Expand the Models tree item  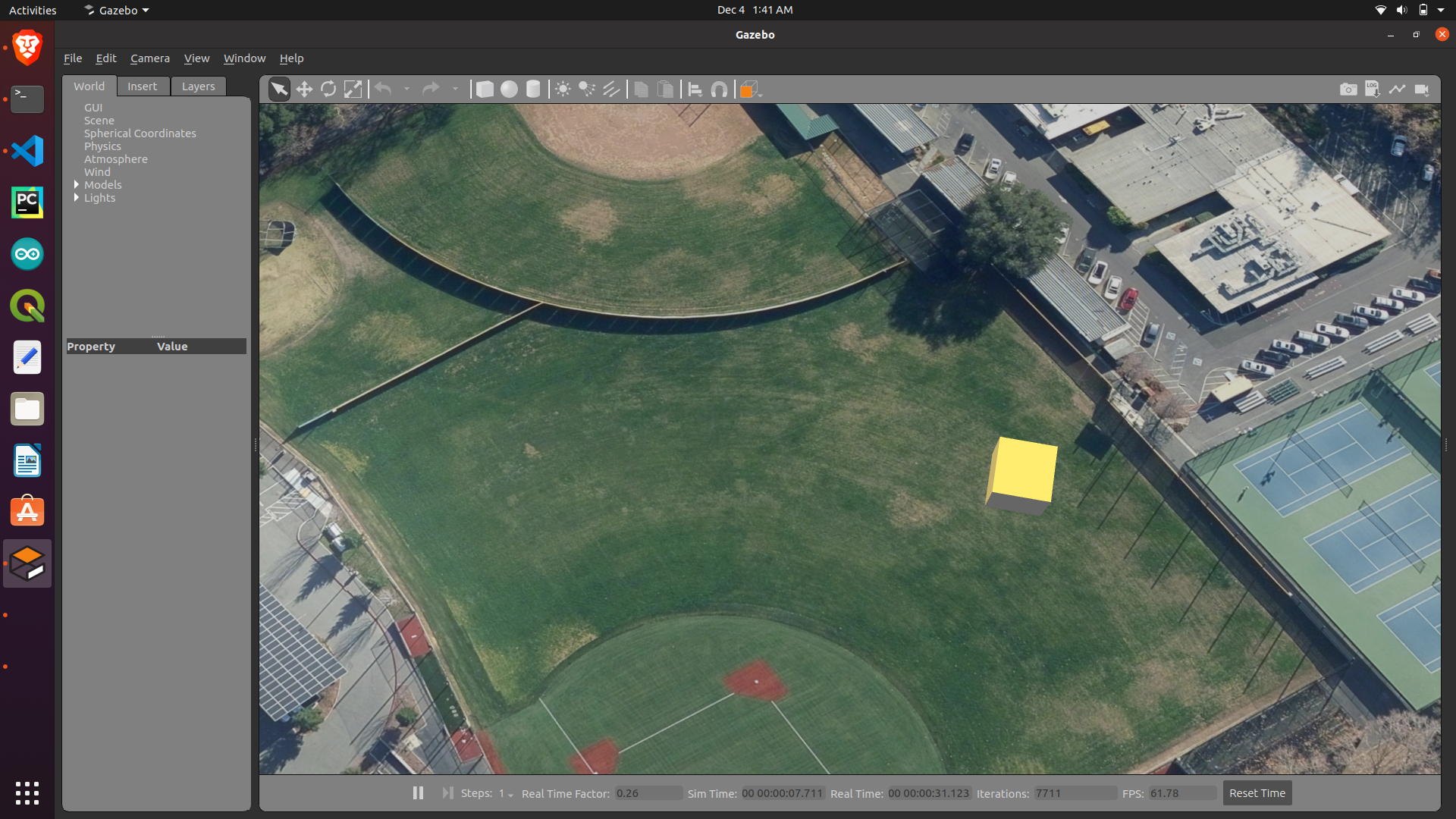[77, 184]
